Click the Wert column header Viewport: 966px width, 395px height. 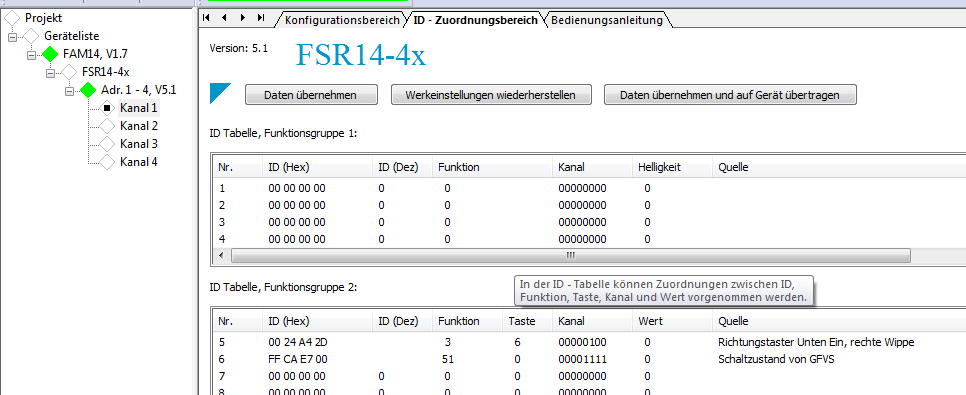coord(672,321)
